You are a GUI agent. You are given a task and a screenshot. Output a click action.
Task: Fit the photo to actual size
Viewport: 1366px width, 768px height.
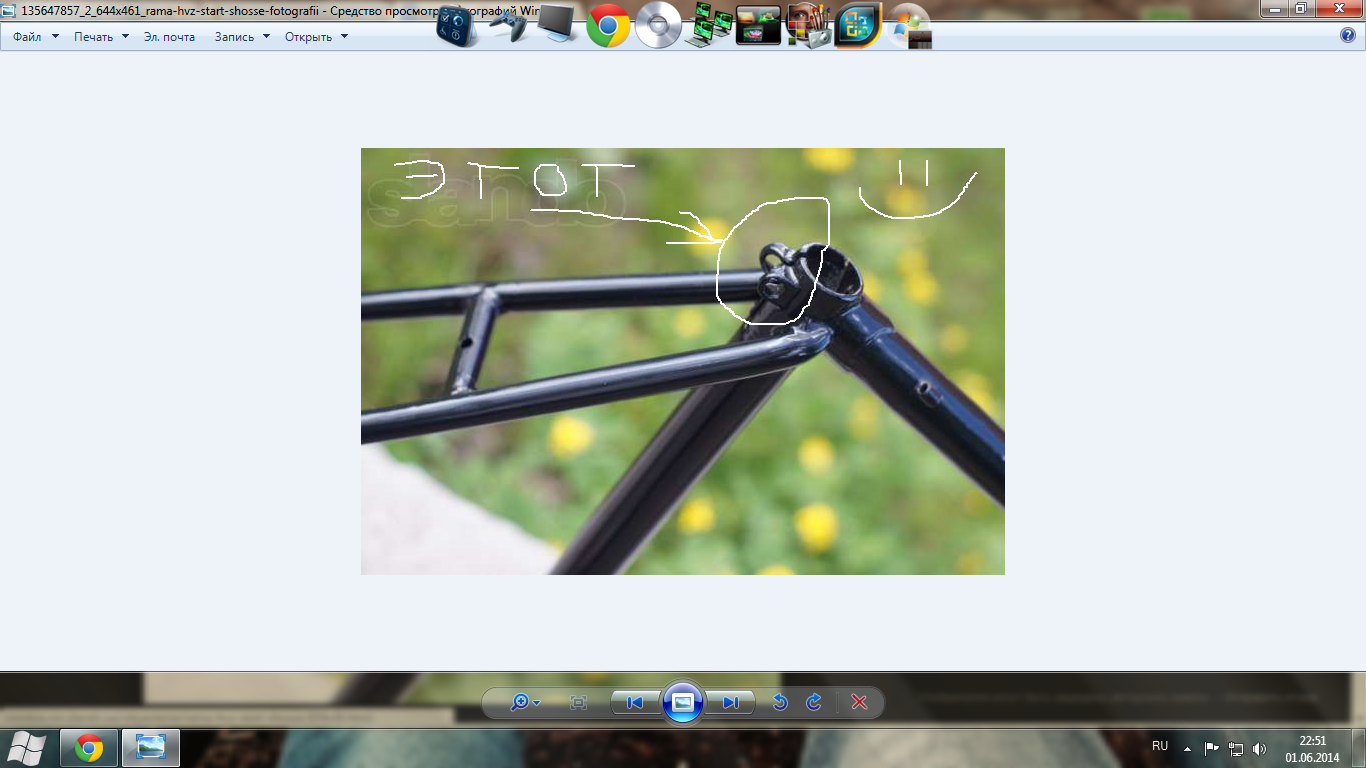click(x=578, y=703)
